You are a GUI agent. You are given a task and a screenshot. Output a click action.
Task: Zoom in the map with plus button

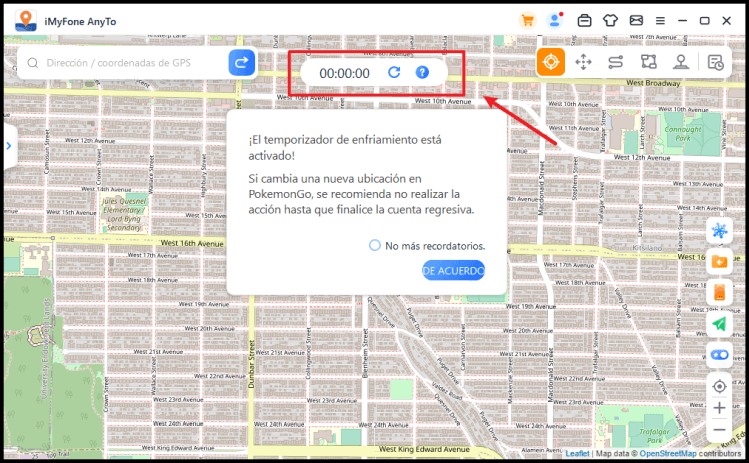719,408
